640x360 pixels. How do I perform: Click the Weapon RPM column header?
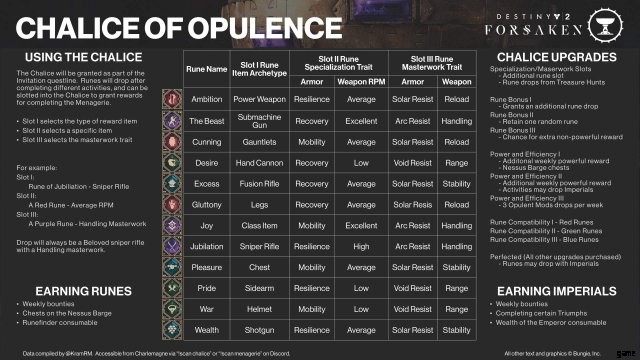click(x=361, y=82)
